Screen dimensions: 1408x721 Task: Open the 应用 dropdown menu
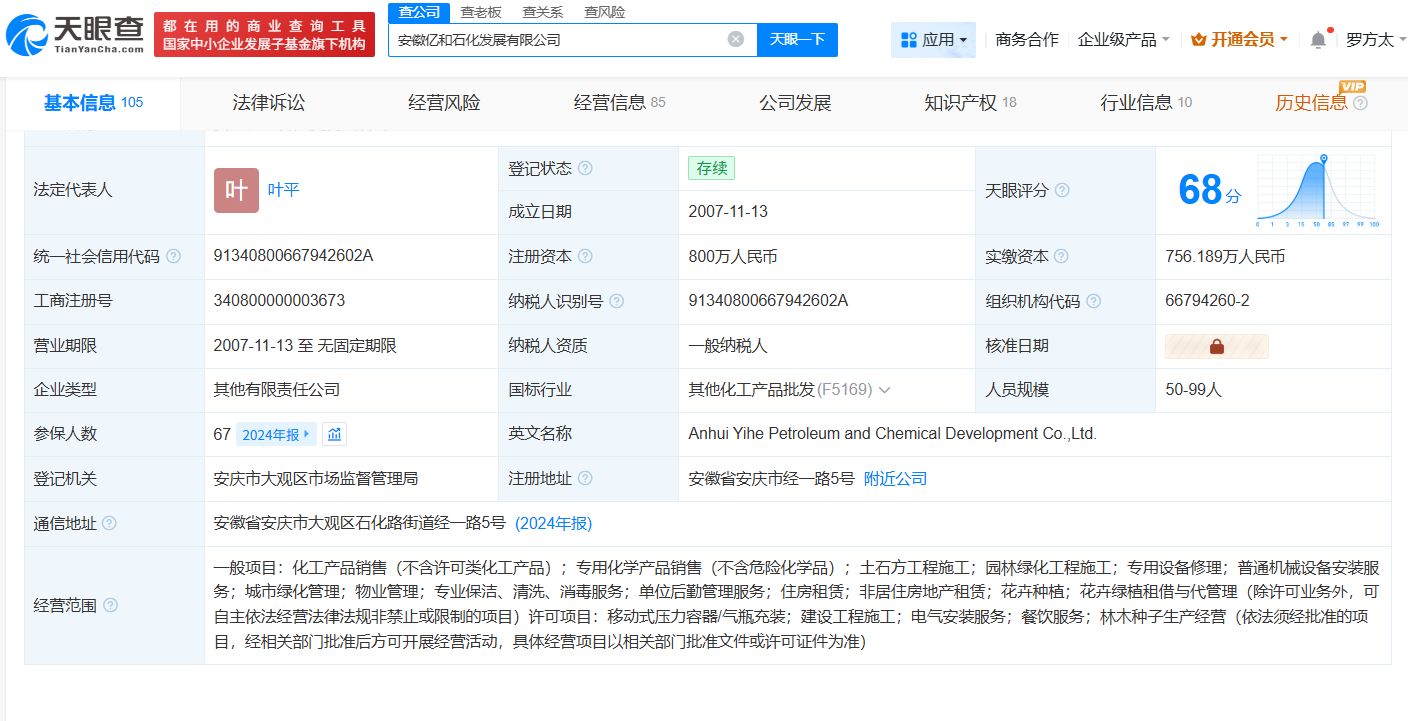click(x=934, y=40)
